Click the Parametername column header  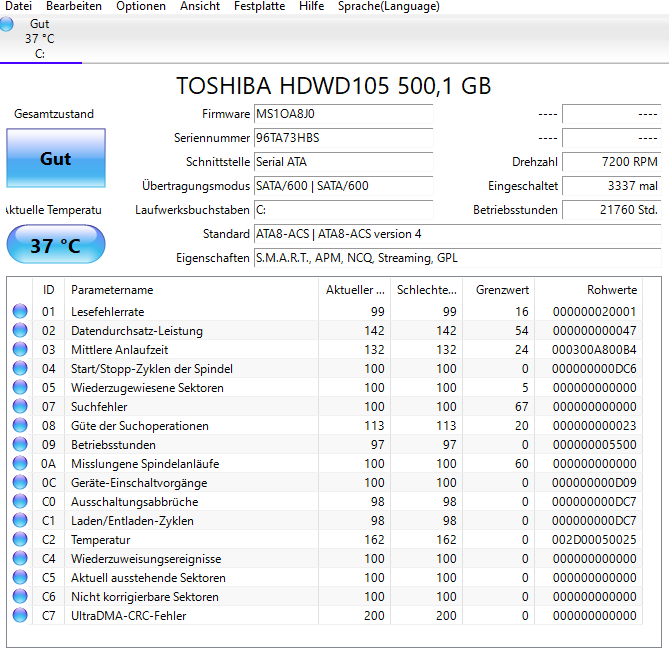[x=192, y=290]
